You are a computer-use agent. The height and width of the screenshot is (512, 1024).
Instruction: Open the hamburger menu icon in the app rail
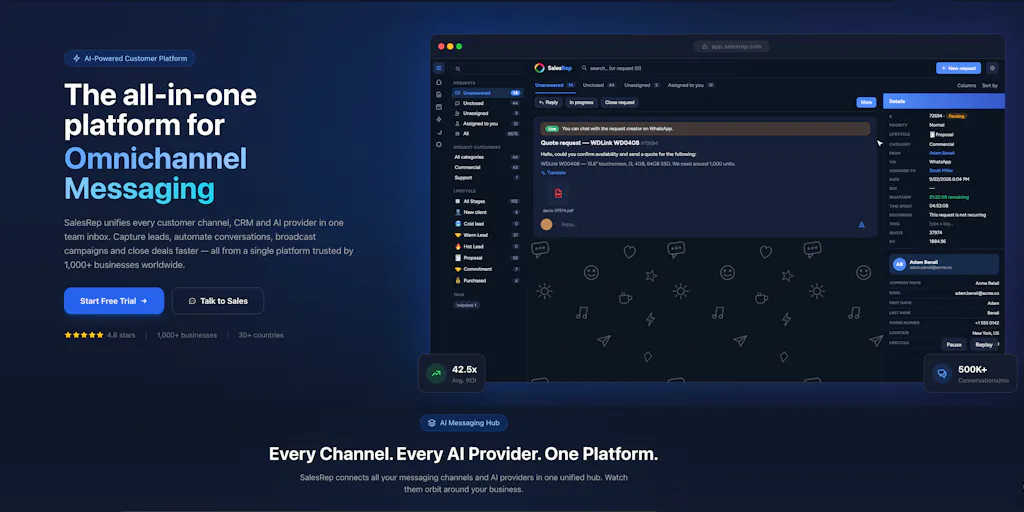439,68
